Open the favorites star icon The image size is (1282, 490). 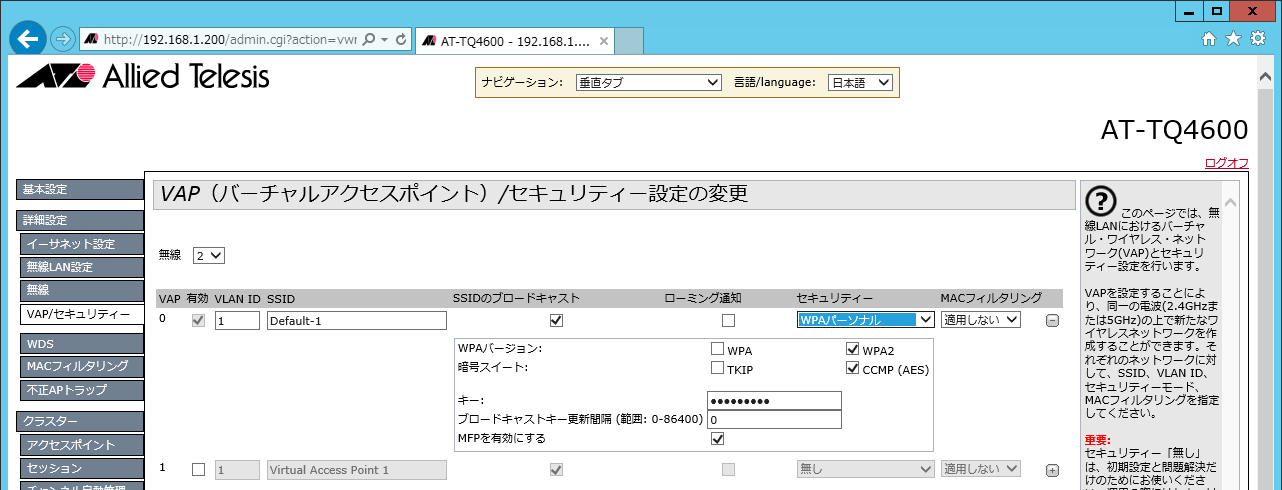(x=1233, y=39)
